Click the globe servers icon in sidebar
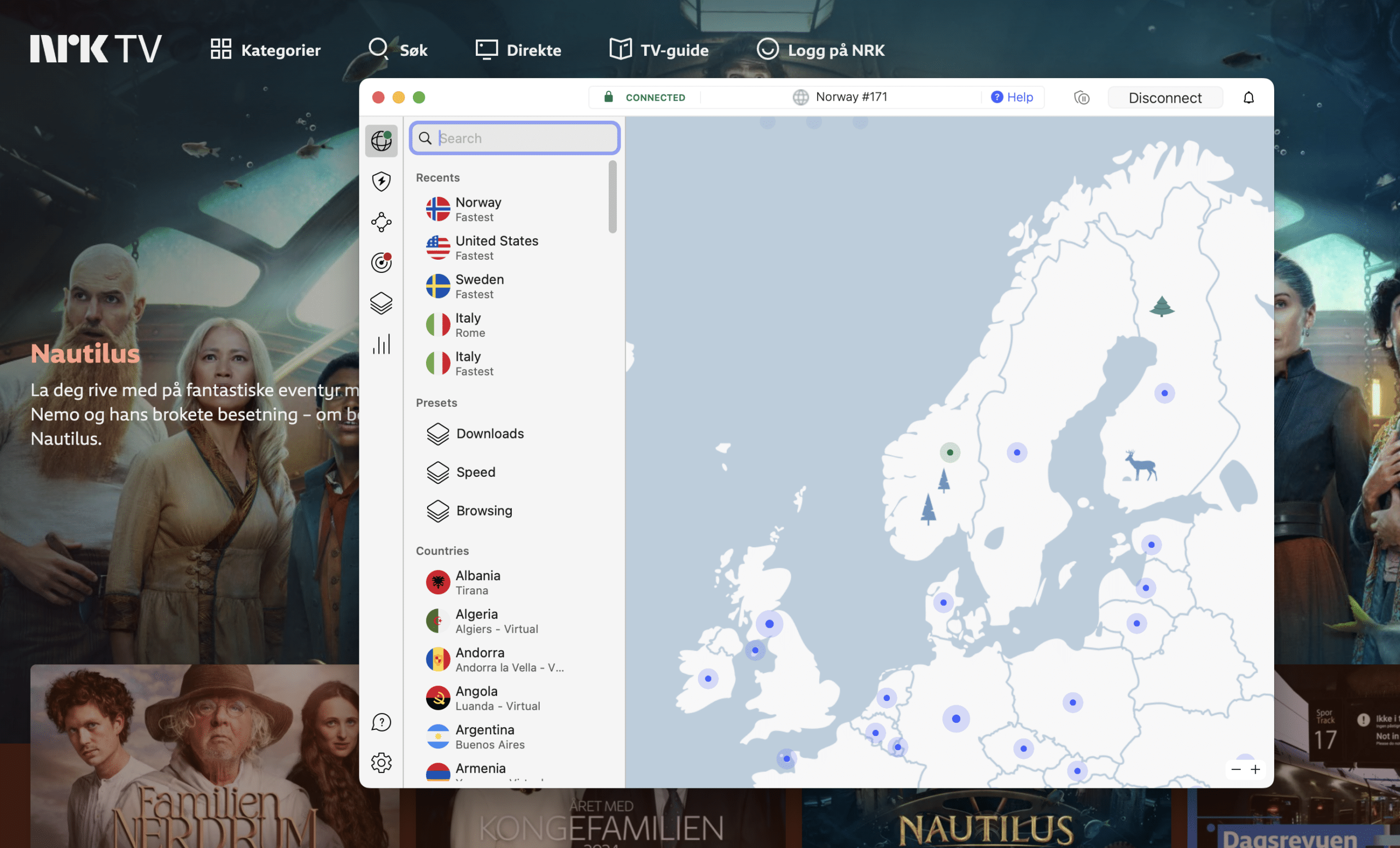 381,141
